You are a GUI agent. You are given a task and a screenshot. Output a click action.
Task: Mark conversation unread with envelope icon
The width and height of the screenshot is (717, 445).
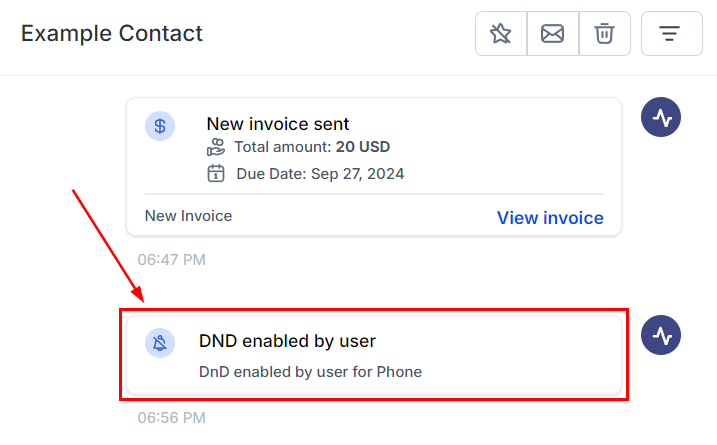coord(552,34)
